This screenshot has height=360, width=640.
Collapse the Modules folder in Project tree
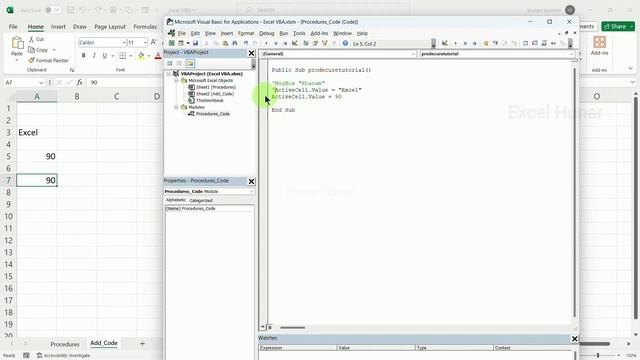176,107
